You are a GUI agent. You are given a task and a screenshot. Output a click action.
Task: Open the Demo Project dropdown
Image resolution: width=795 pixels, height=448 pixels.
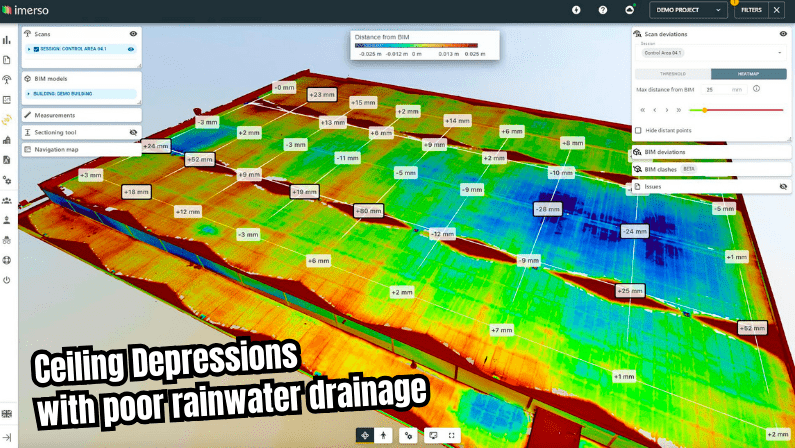[x=688, y=10]
